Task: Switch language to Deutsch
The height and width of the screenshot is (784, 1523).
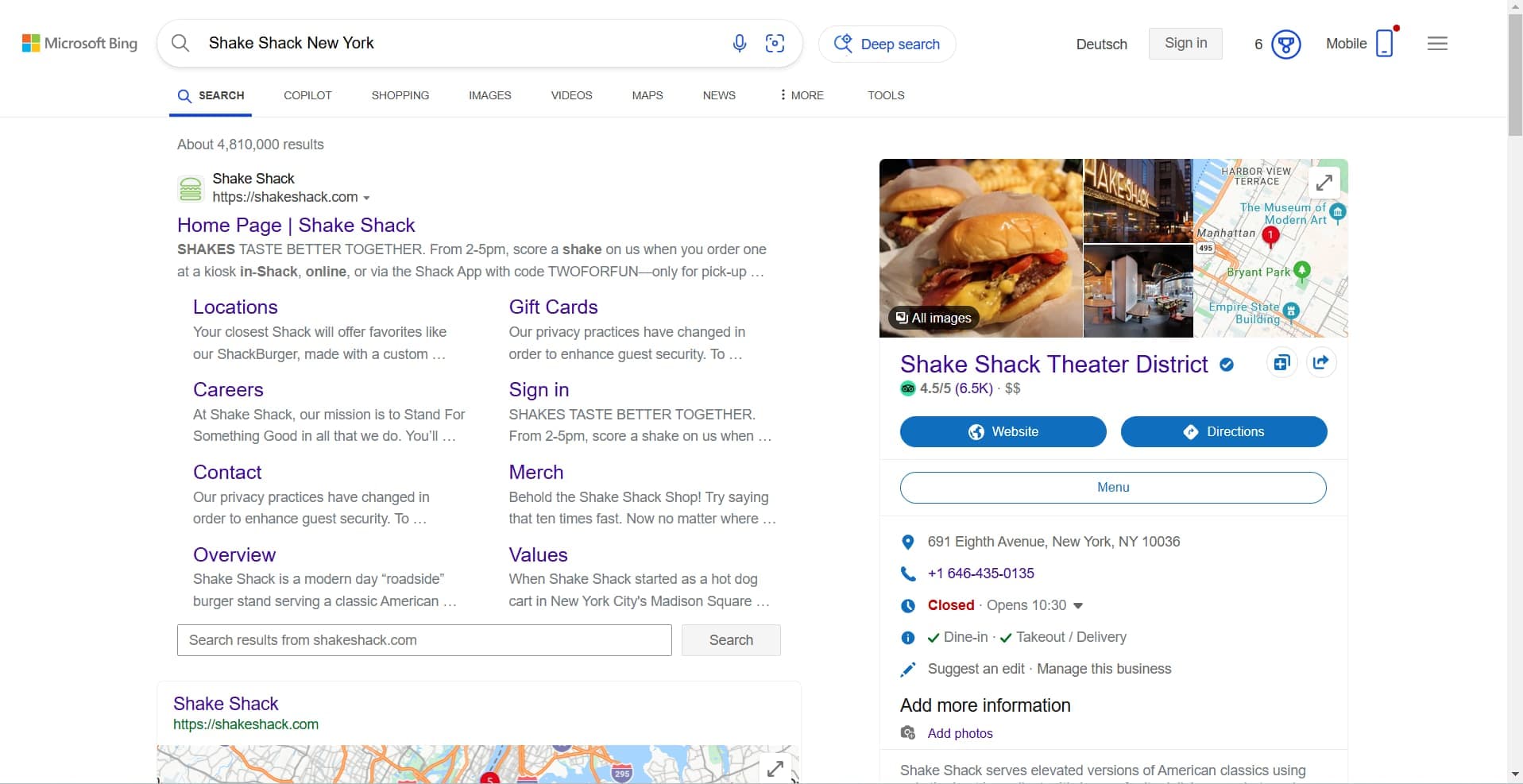Action: 1101,44
